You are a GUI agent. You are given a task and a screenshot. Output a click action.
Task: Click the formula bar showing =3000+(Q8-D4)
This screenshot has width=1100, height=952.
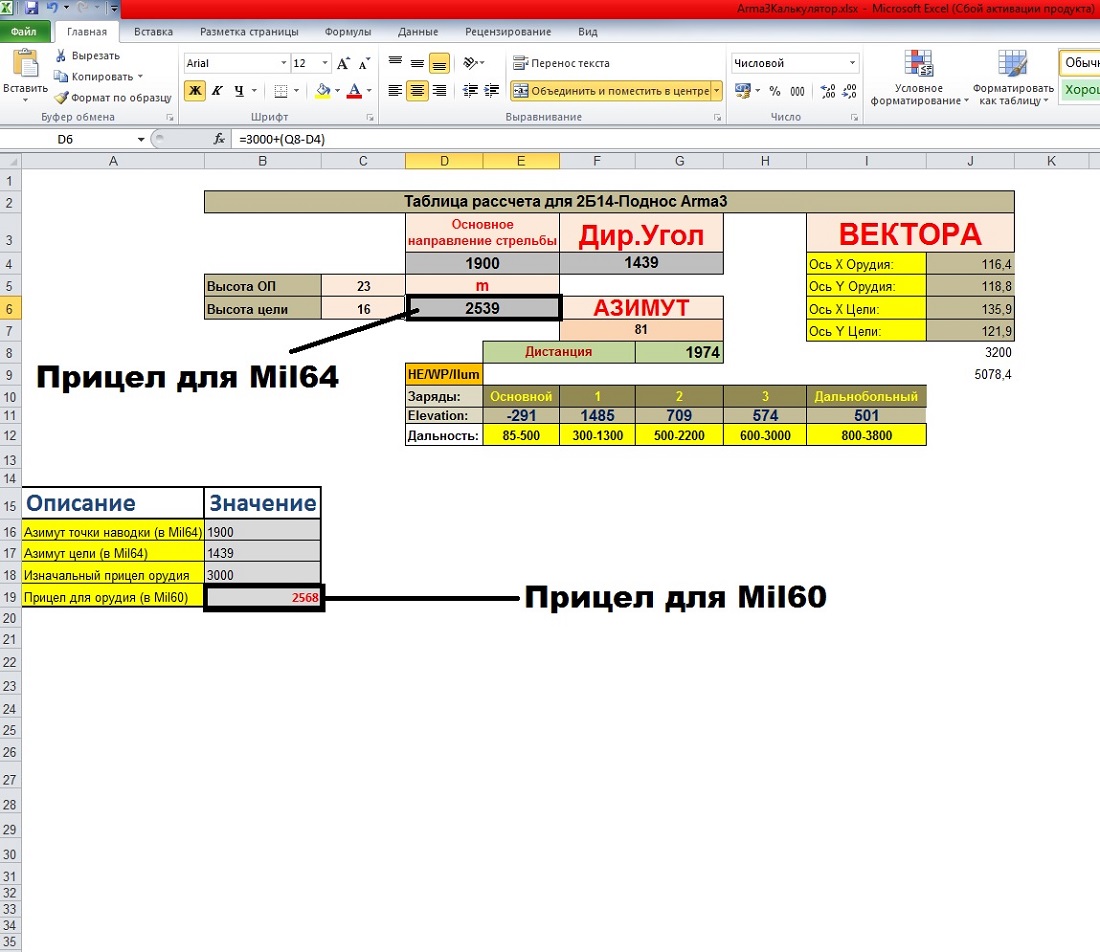(666, 139)
